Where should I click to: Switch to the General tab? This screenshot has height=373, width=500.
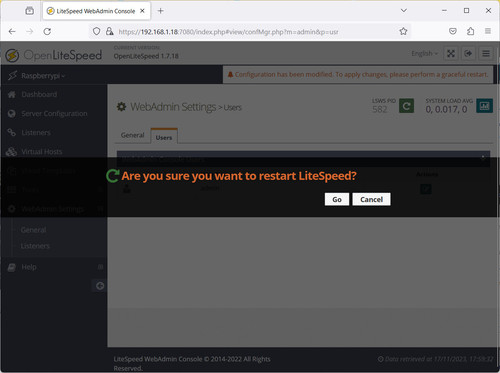coord(132,135)
